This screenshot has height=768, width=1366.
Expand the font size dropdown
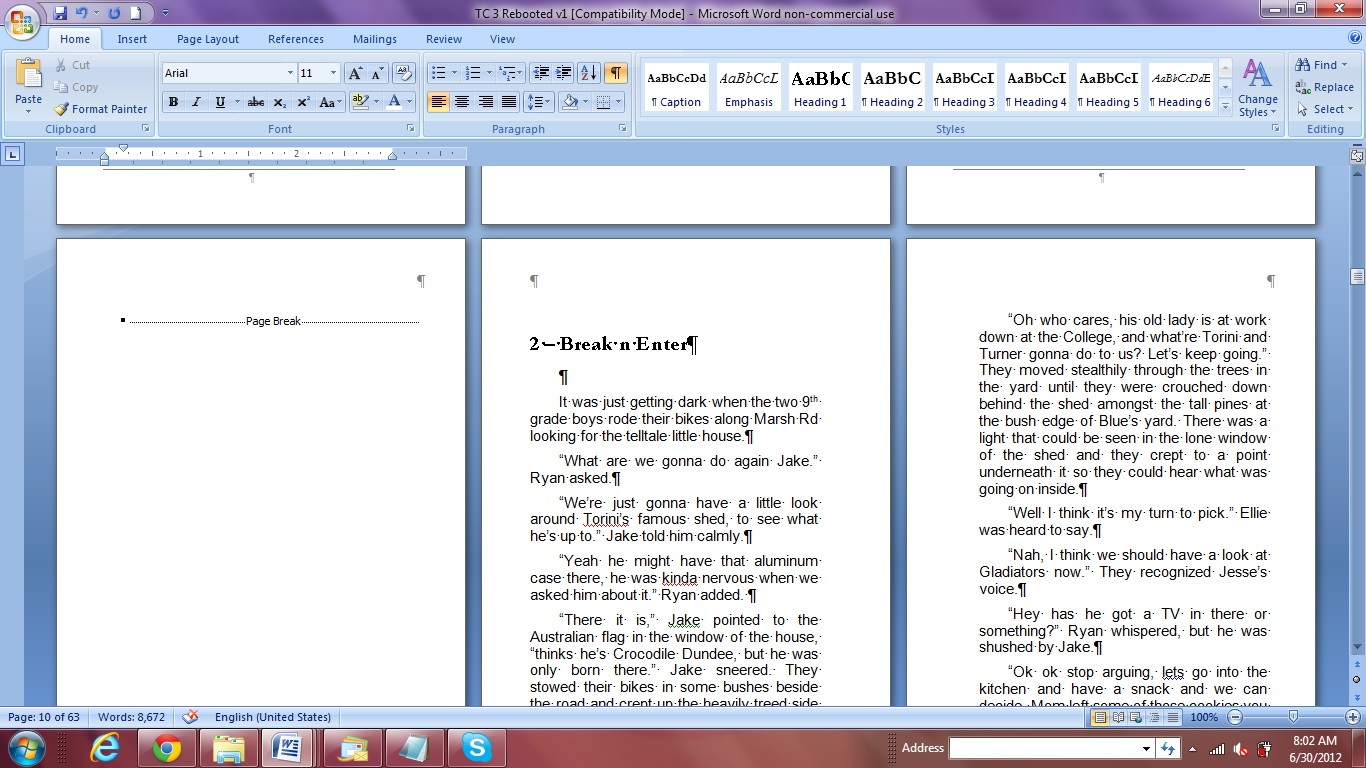pos(334,73)
